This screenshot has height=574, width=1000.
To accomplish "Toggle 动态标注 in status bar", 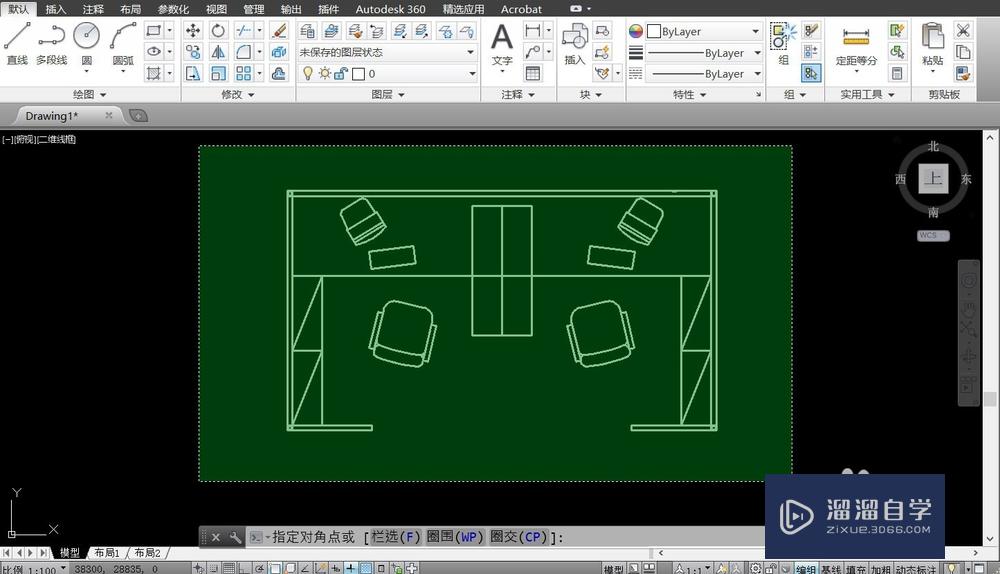I will [916, 569].
